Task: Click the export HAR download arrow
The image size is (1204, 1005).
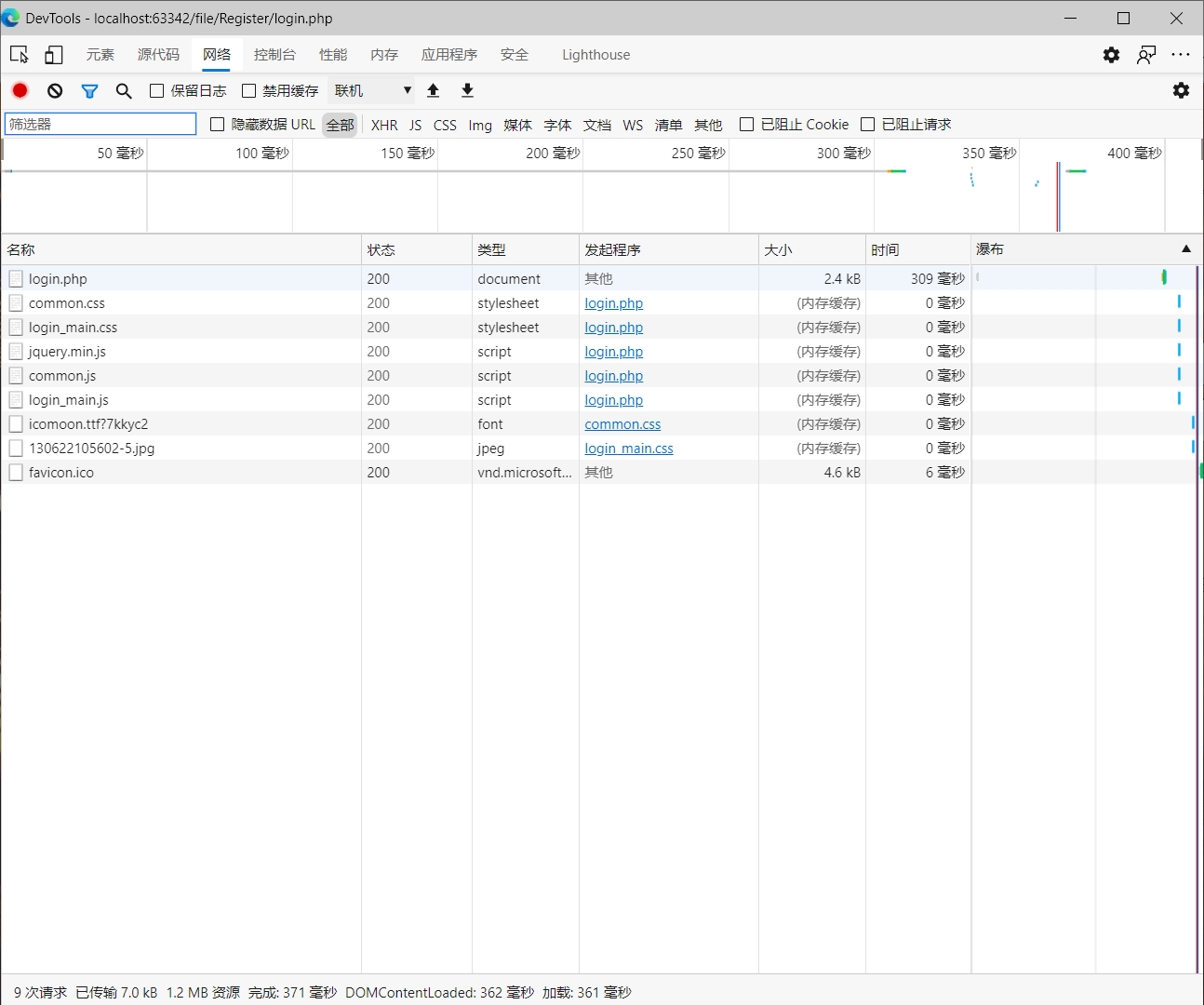Action: coord(467,90)
